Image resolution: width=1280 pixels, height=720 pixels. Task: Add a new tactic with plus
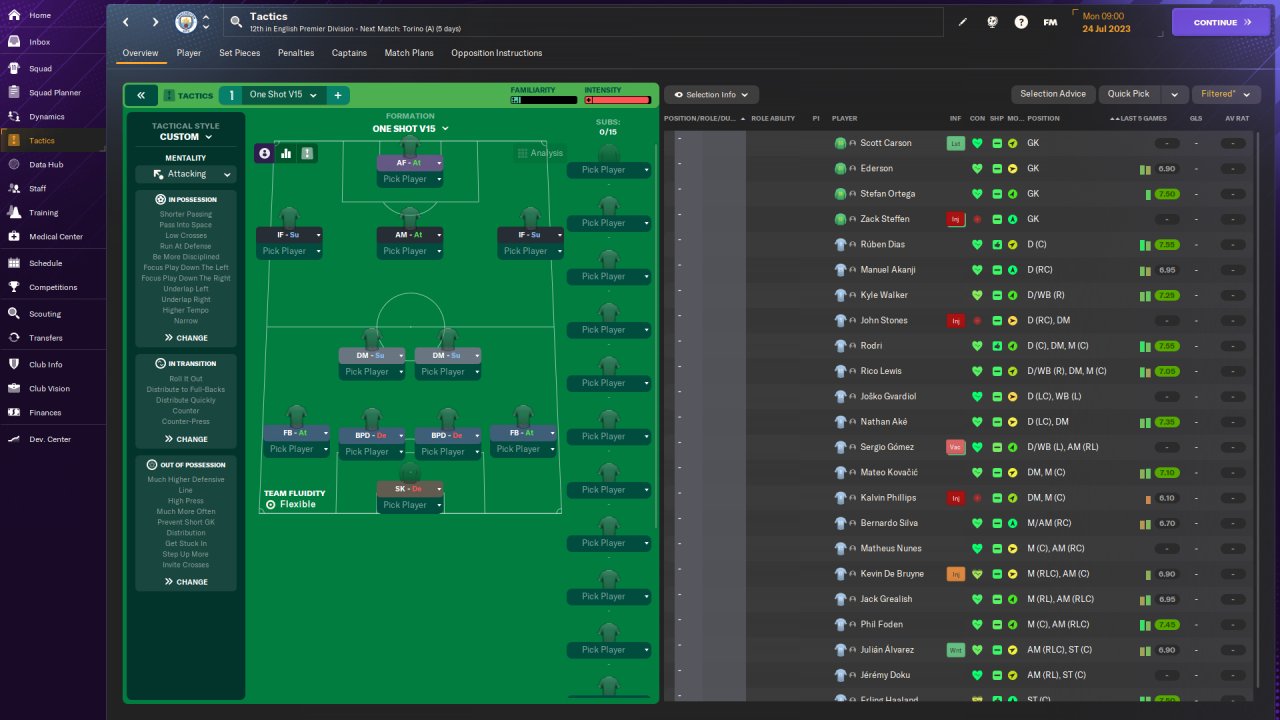pyautogui.click(x=338, y=95)
